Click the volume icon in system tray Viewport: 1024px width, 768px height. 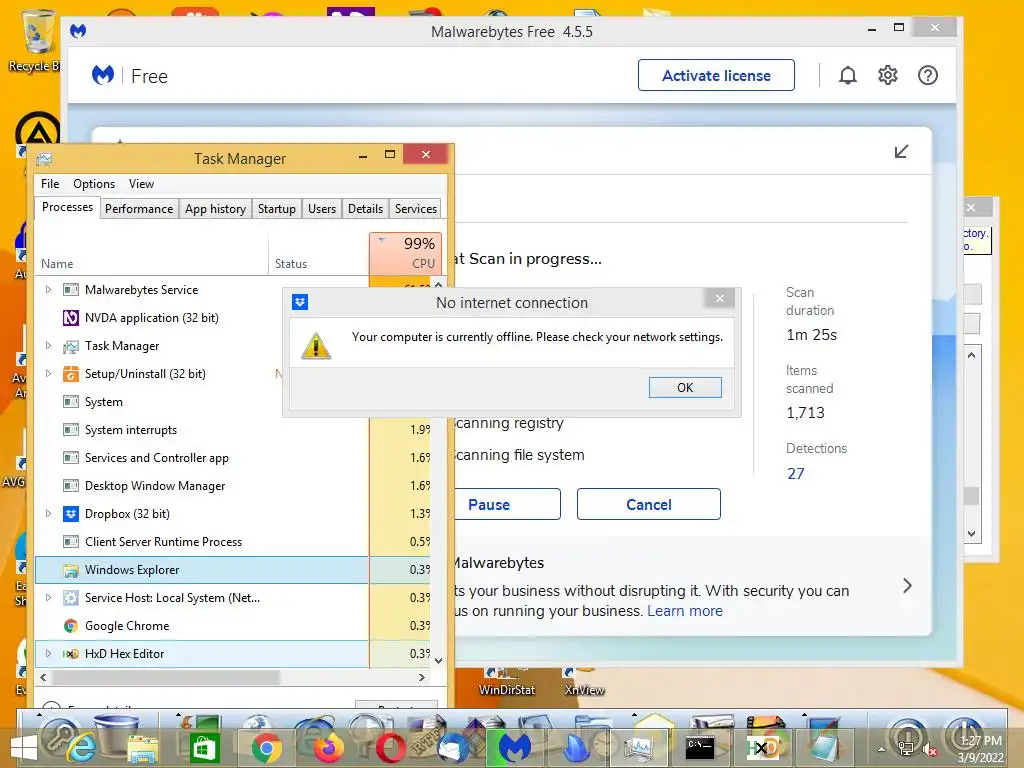[x=927, y=750]
